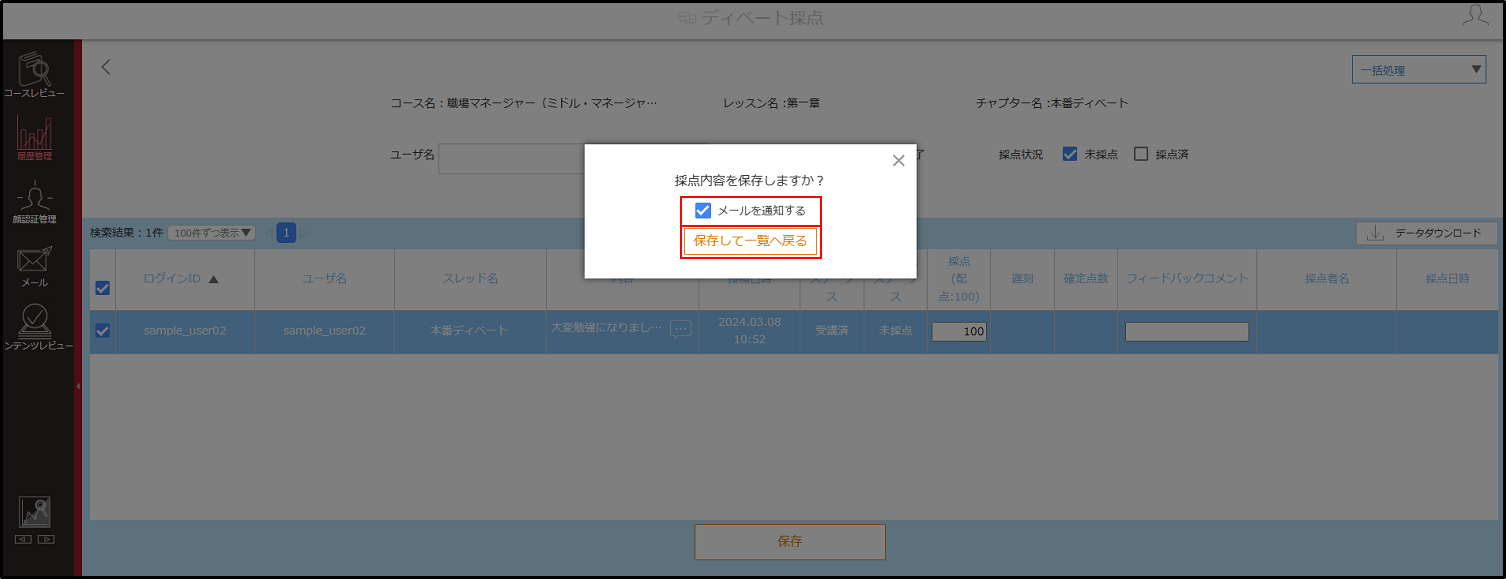The height and width of the screenshot is (579, 1506).
Task: Open face authentication management icon
Action: (x=34, y=202)
